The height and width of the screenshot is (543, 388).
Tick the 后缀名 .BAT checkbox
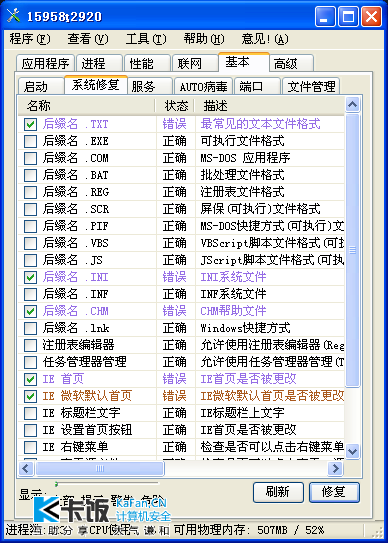click(x=30, y=175)
